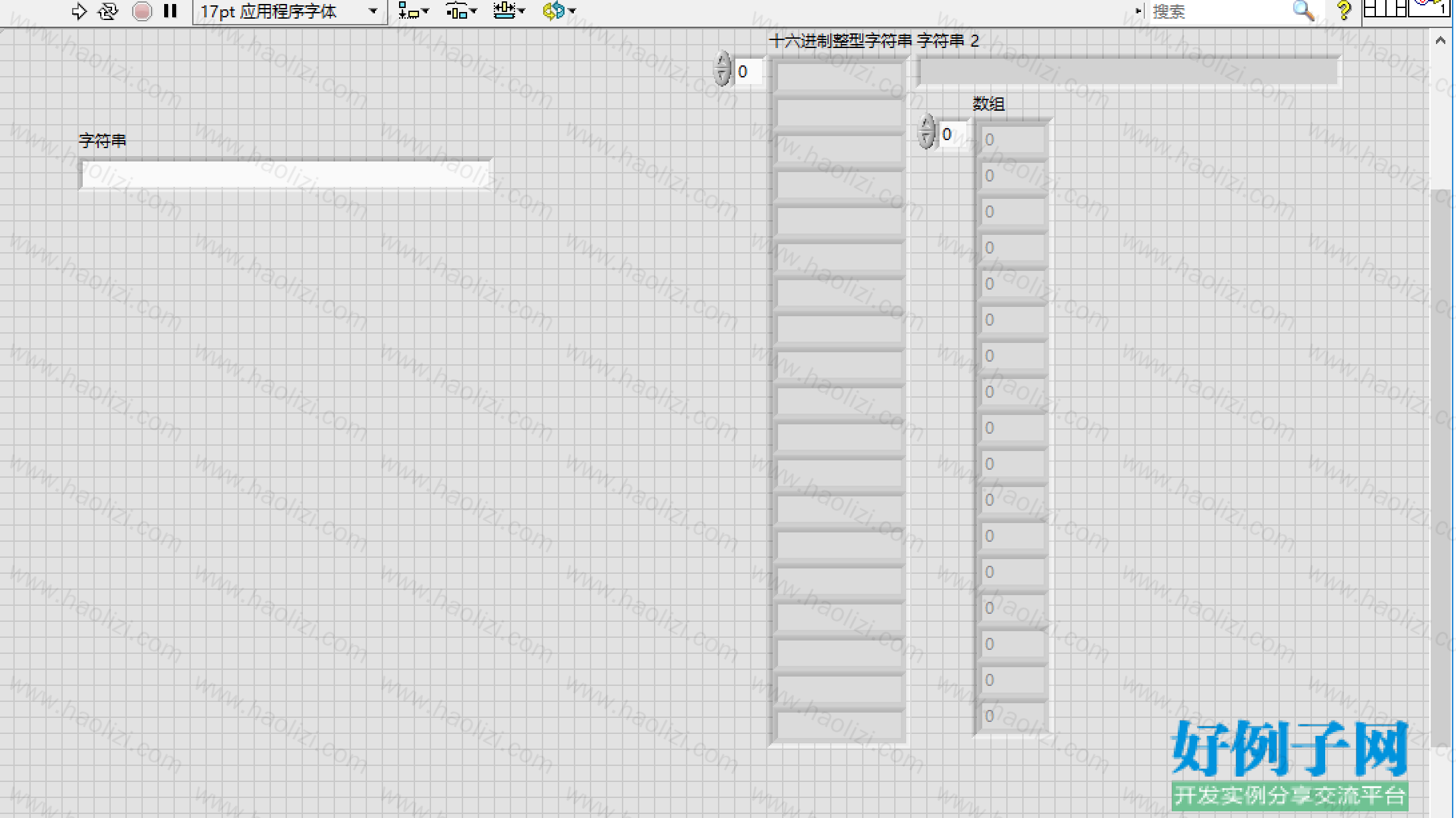Click the magnifier search icon
Viewport: 1456px width, 818px height.
[x=1303, y=11]
